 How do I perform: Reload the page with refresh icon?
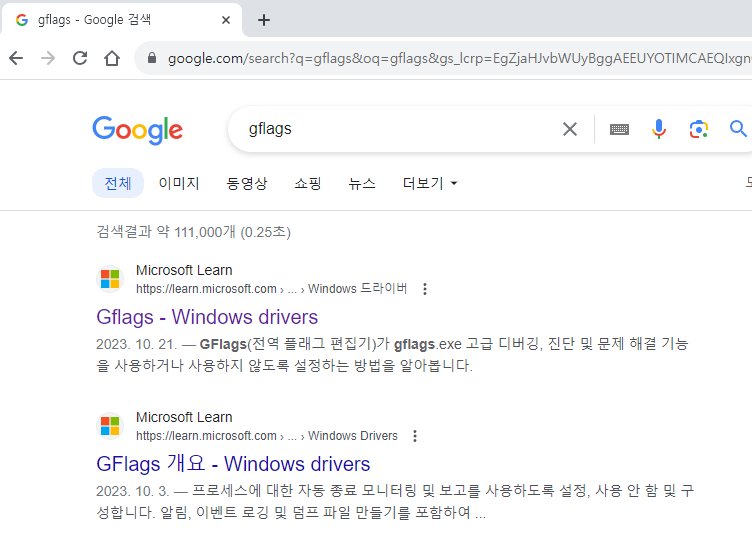pyautogui.click(x=80, y=58)
